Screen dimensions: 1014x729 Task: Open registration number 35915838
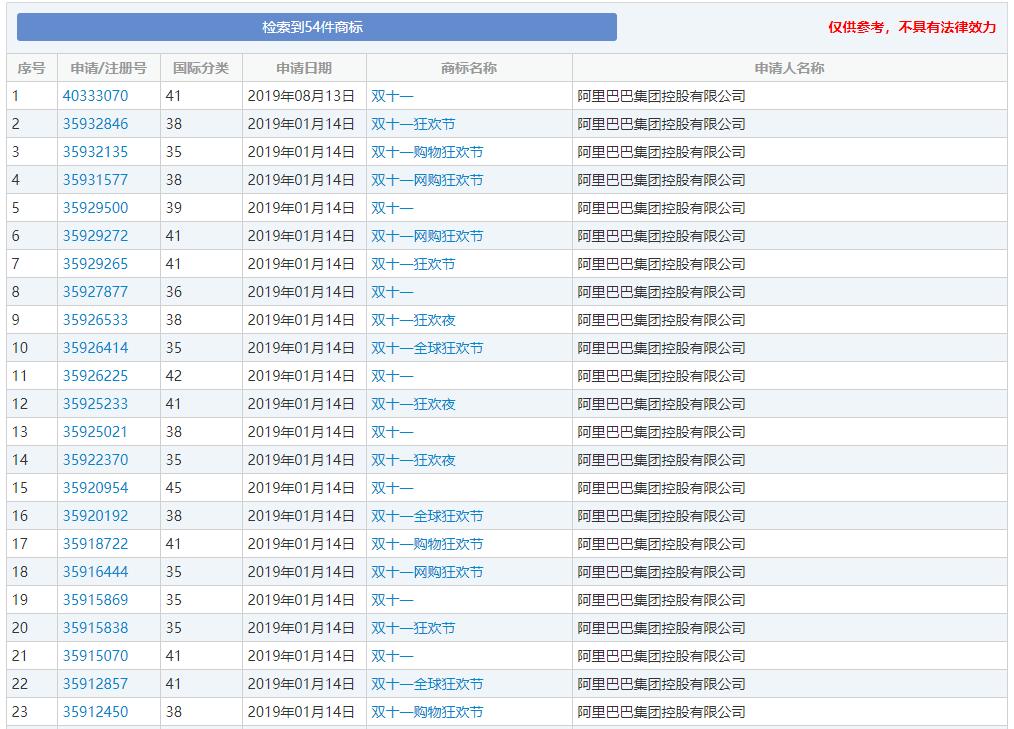[x=95, y=628]
